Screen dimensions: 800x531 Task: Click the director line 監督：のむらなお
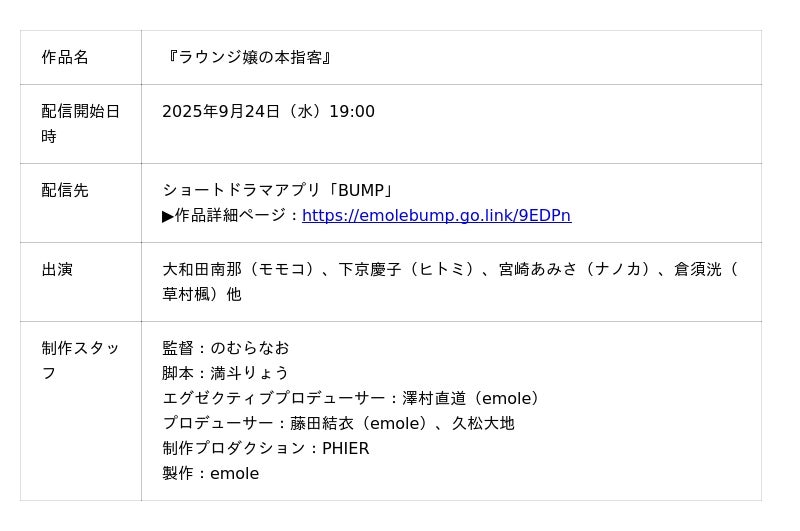tap(226, 349)
